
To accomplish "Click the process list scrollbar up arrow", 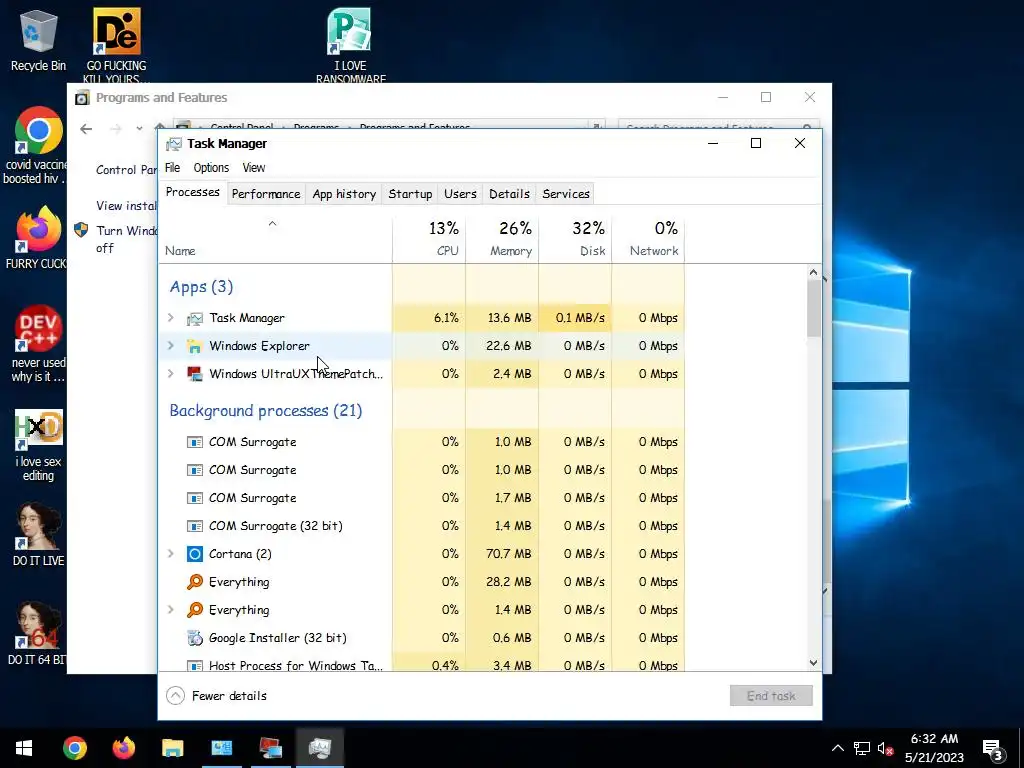I will coord(814,272).
